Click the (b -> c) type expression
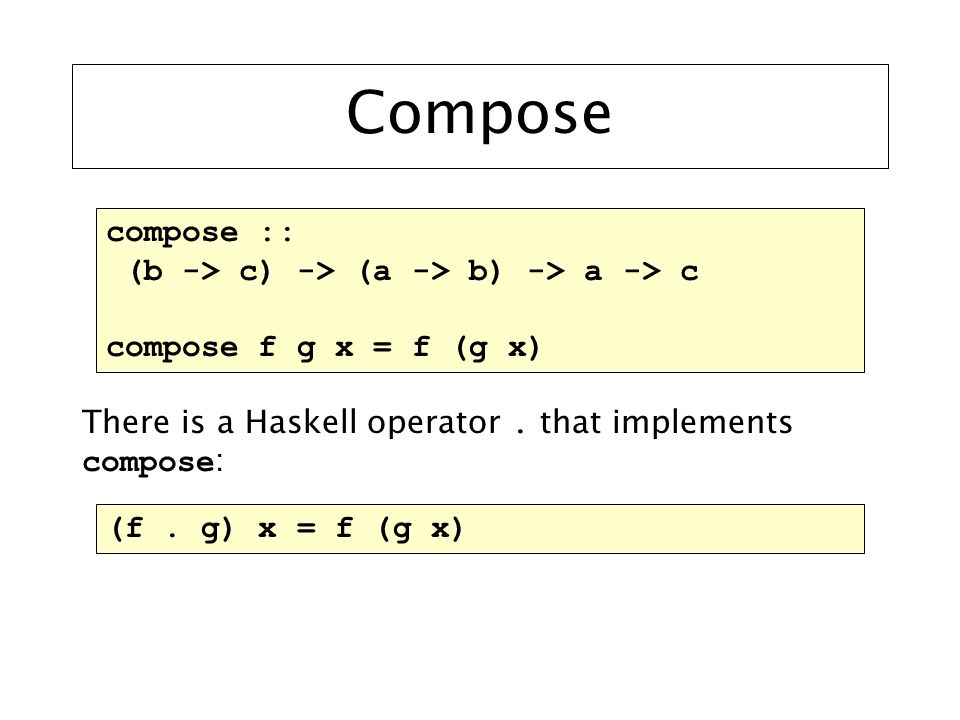The height and width of the screenshot is (720, 960). [x=201, y=271]
